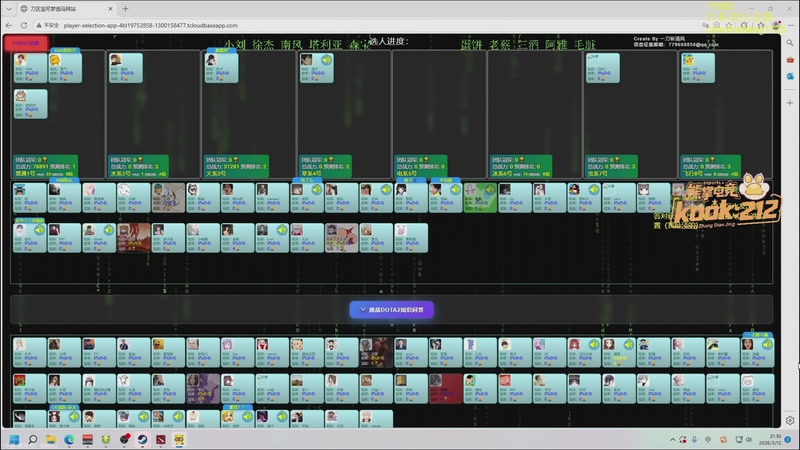Click the plus icon in Edge sidebar

(x=790, y=103)
